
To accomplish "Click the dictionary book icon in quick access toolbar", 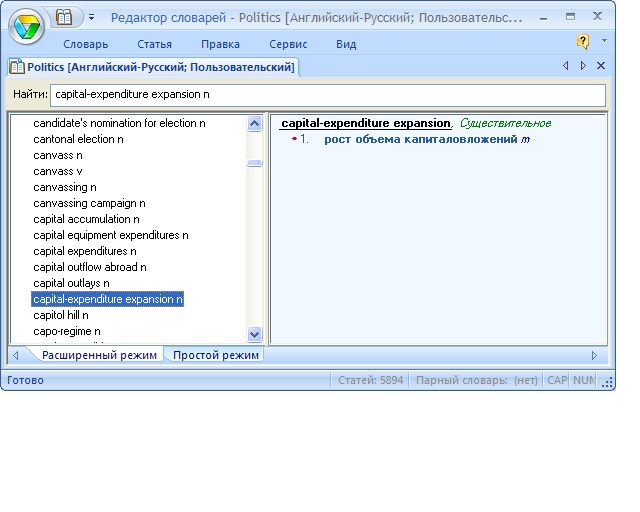I will click(65, 17).
